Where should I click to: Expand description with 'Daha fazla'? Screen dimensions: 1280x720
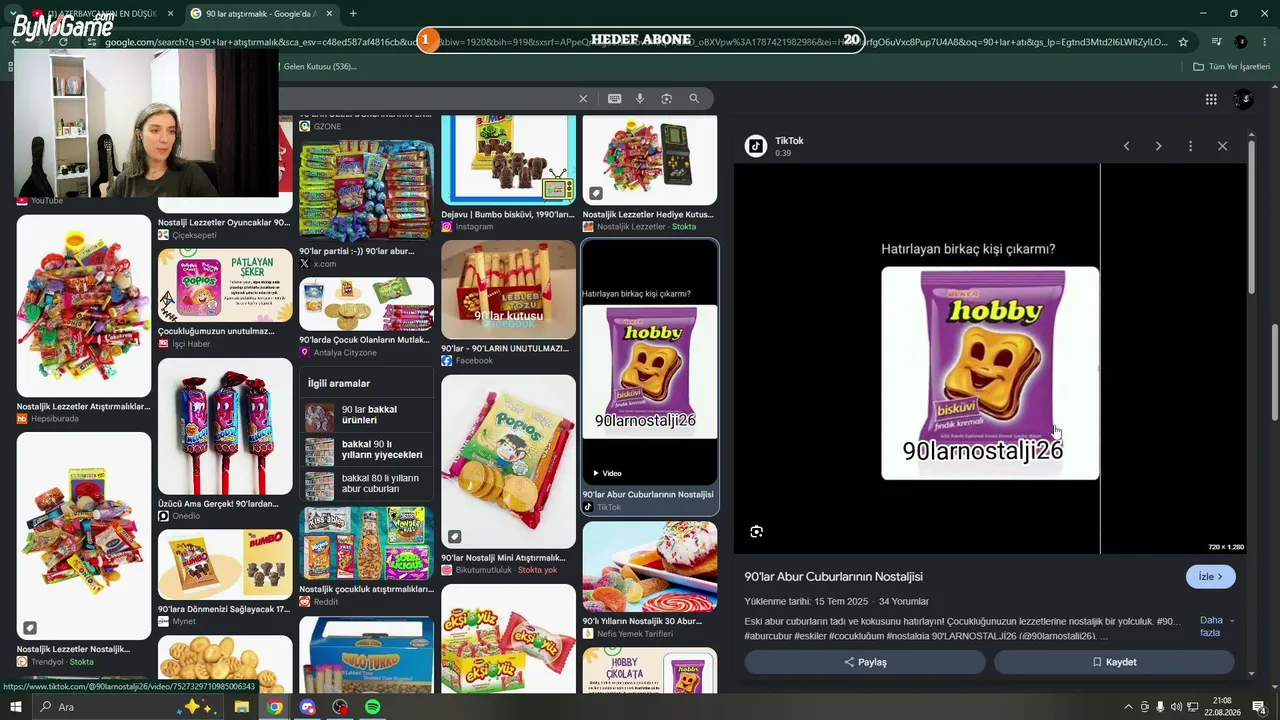[x=1215, y=626]
